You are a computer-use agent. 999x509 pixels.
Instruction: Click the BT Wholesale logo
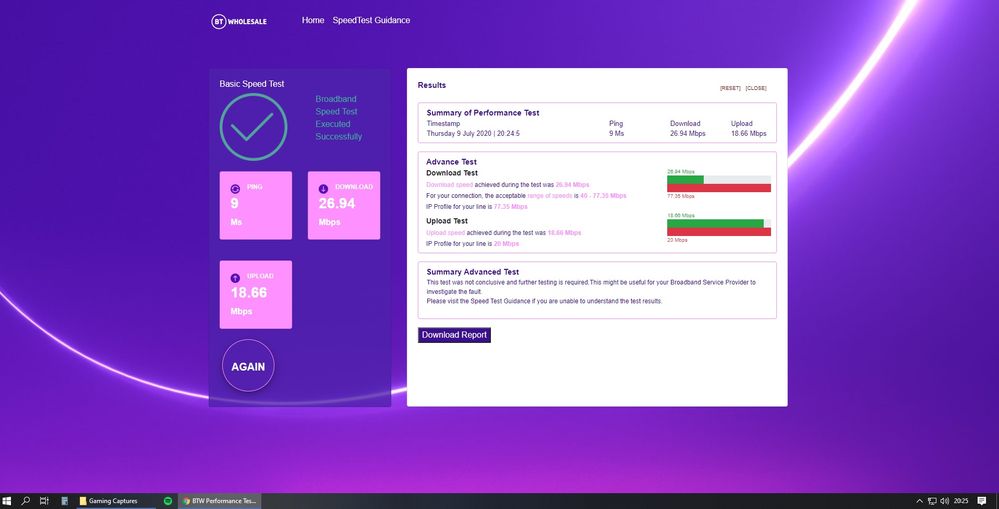click(x=241, y=20)
